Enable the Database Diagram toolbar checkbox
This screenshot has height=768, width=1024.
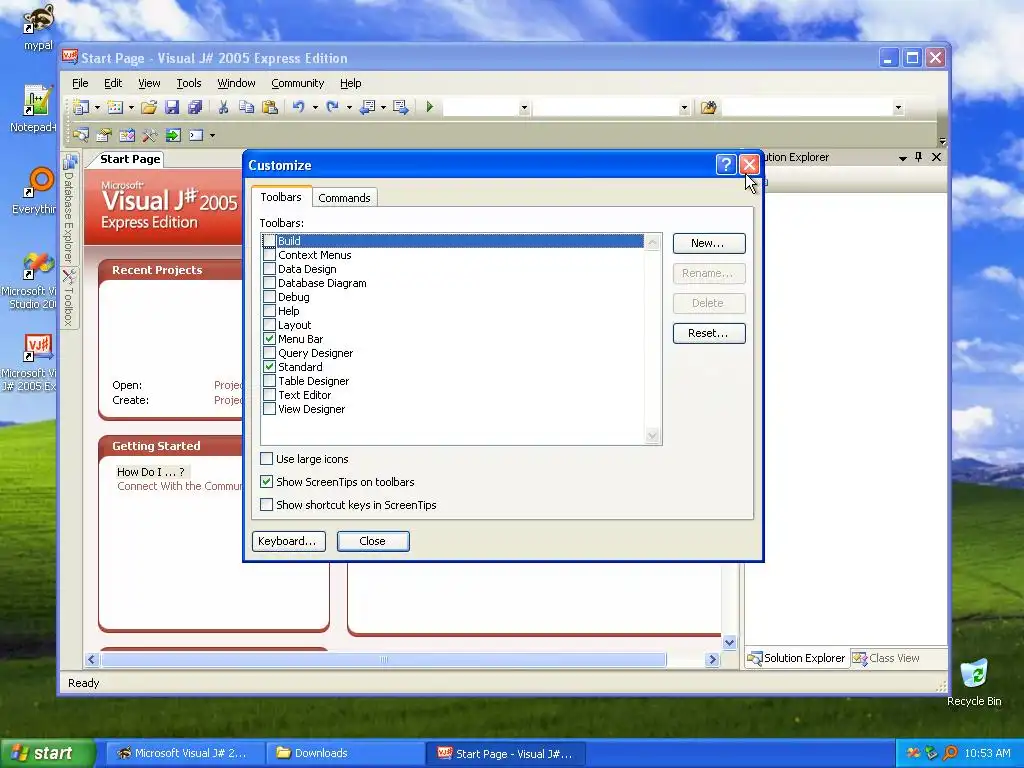pos(269,283)
